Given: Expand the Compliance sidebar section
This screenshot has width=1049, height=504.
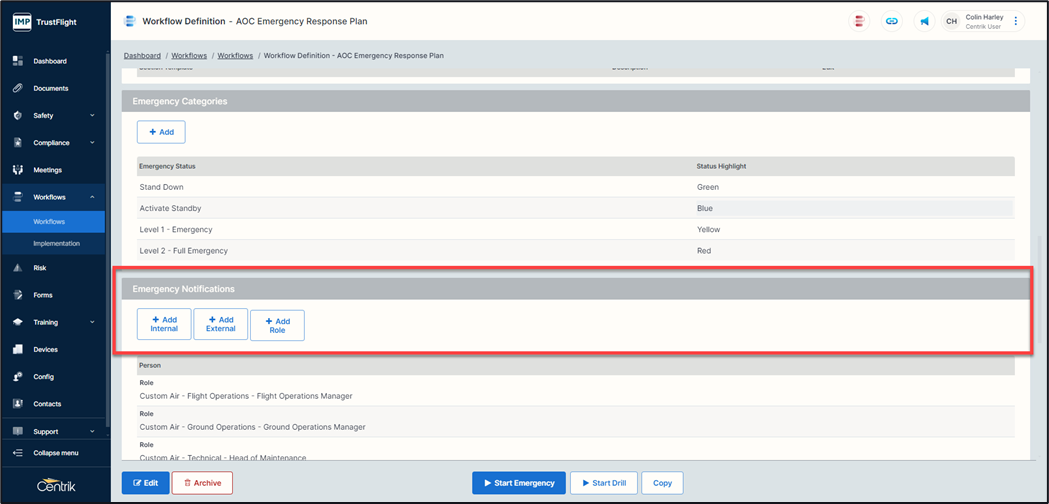Looking at the screenshot, I should [x=92, y=143].
